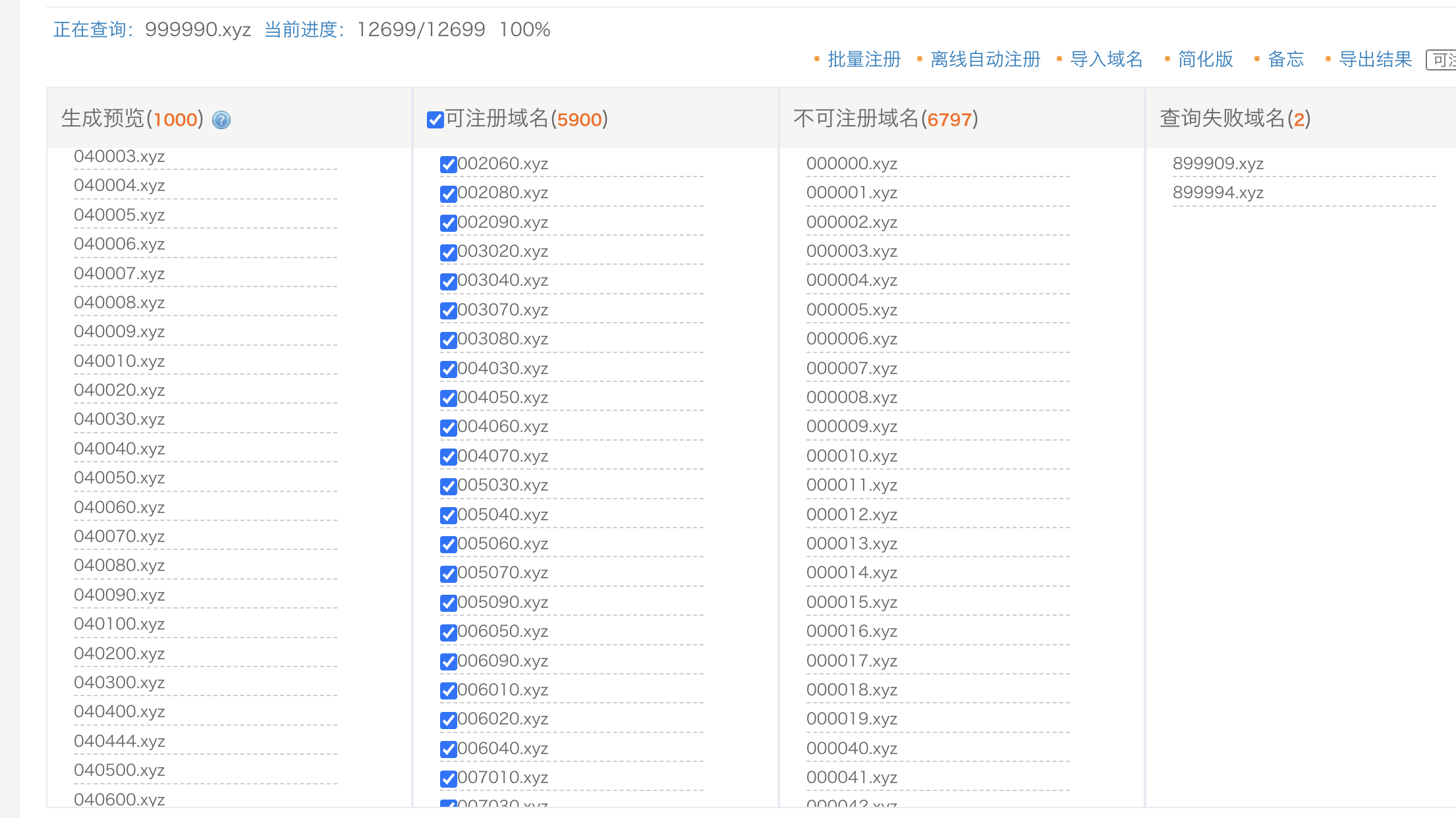This screenshot has height=818, width=1456.
Task: Click the 006040.xyz domain name
Action: tap(503, 748)
